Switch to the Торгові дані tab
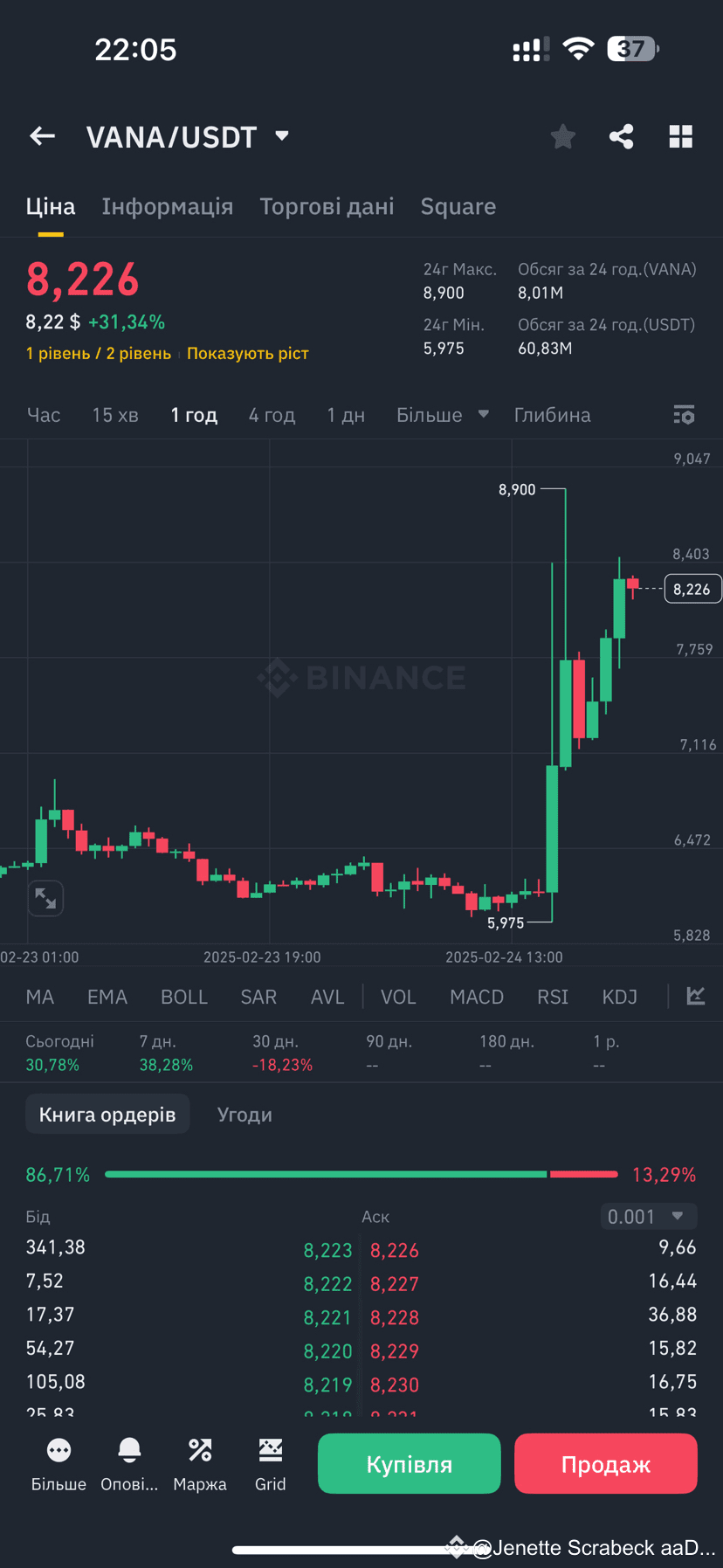Viewport: 723px width, 1568px height. coord(327,206)
